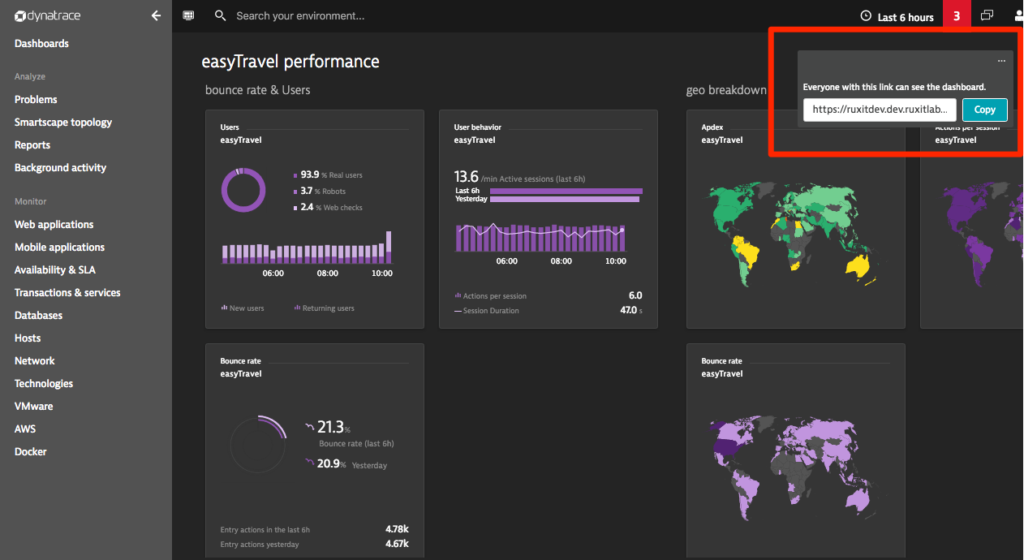This screenshot has width=1024, height=560.
Task: Go to Network
Action: pos(35,361)
